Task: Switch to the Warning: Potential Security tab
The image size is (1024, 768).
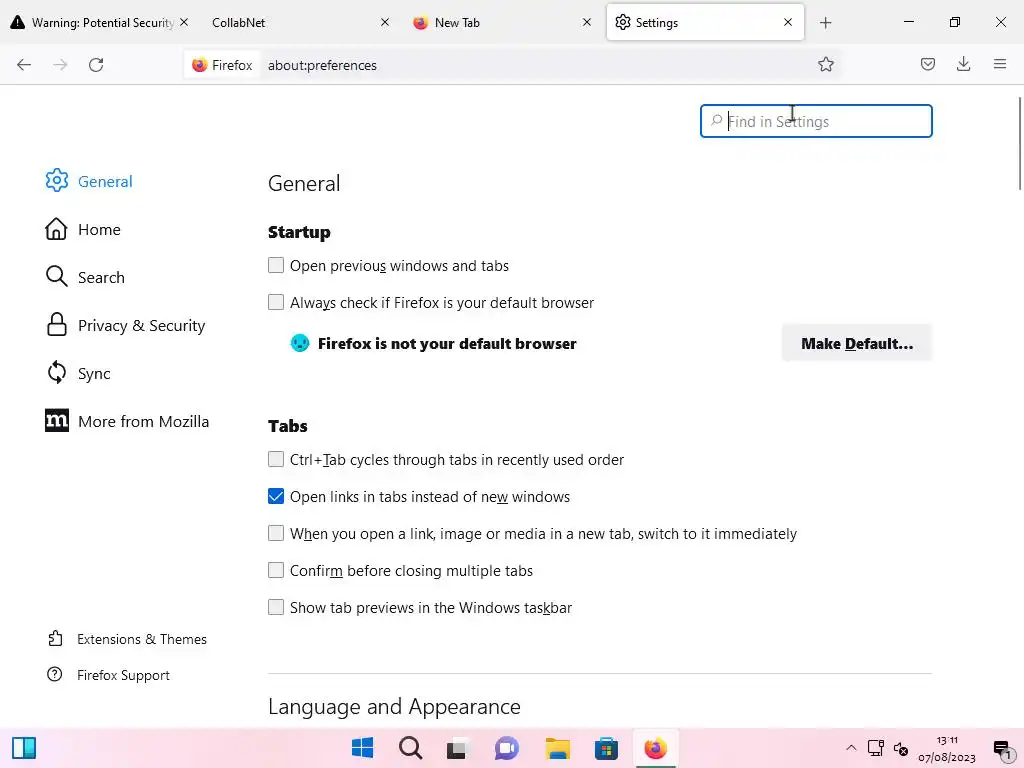Action: tap(91, 22)
